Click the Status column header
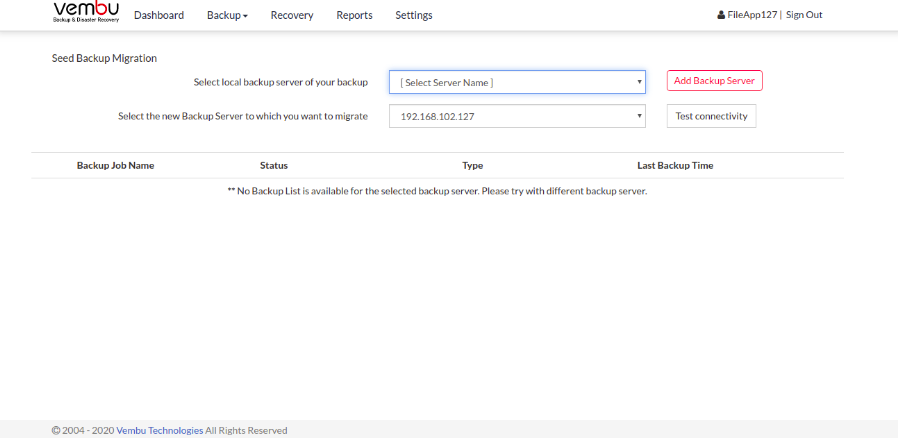 tap(274, 165)
